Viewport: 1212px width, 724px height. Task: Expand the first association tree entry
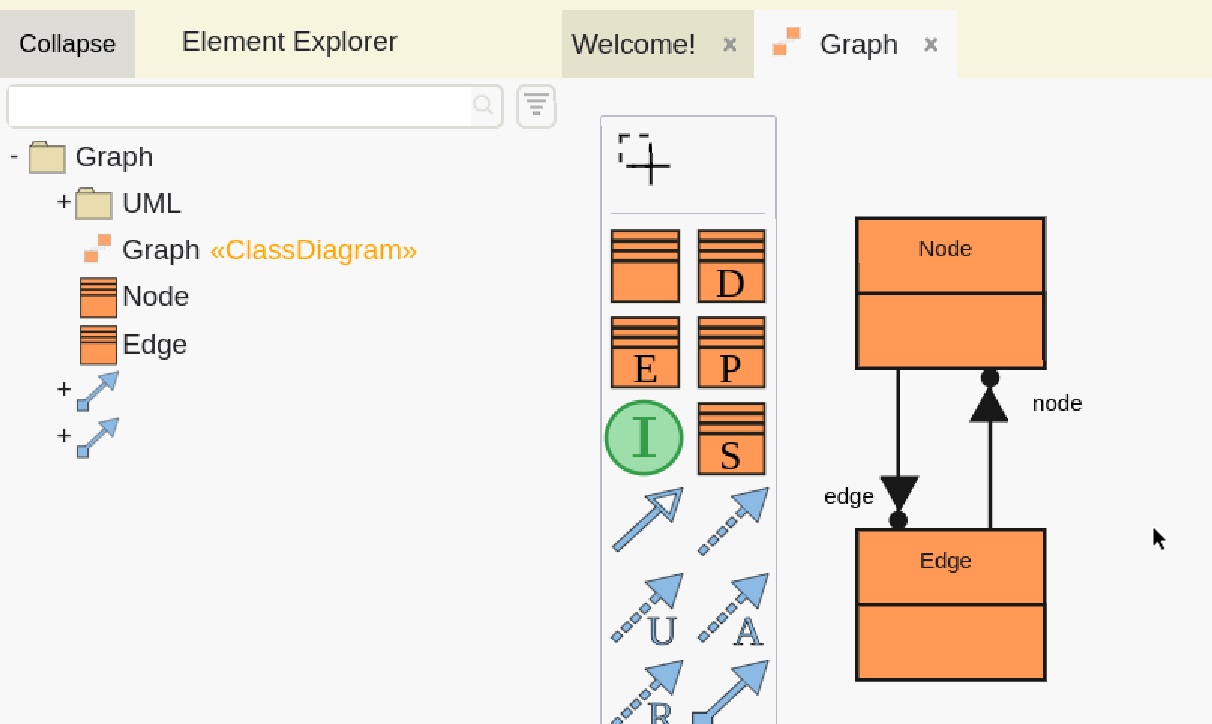click(x=64, y=389)
